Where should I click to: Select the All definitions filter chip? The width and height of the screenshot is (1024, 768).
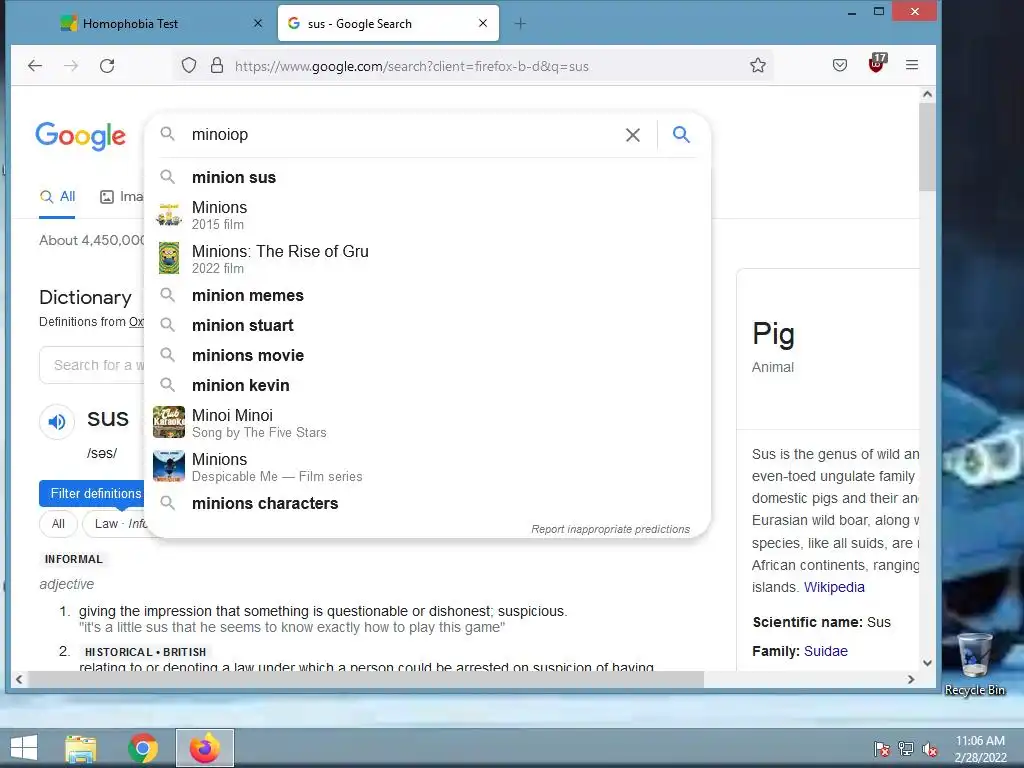(58, 524)
